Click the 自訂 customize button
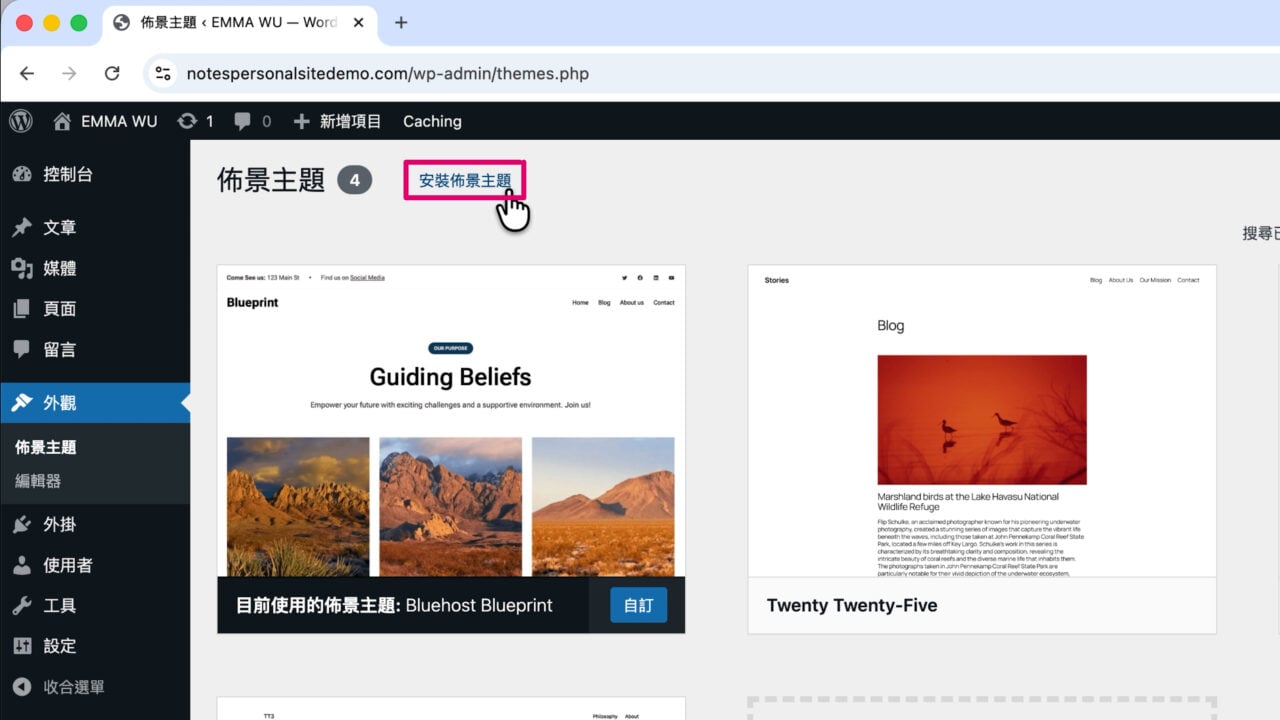The width and height of the screenshot is (1280, 720). pos(638,605)
